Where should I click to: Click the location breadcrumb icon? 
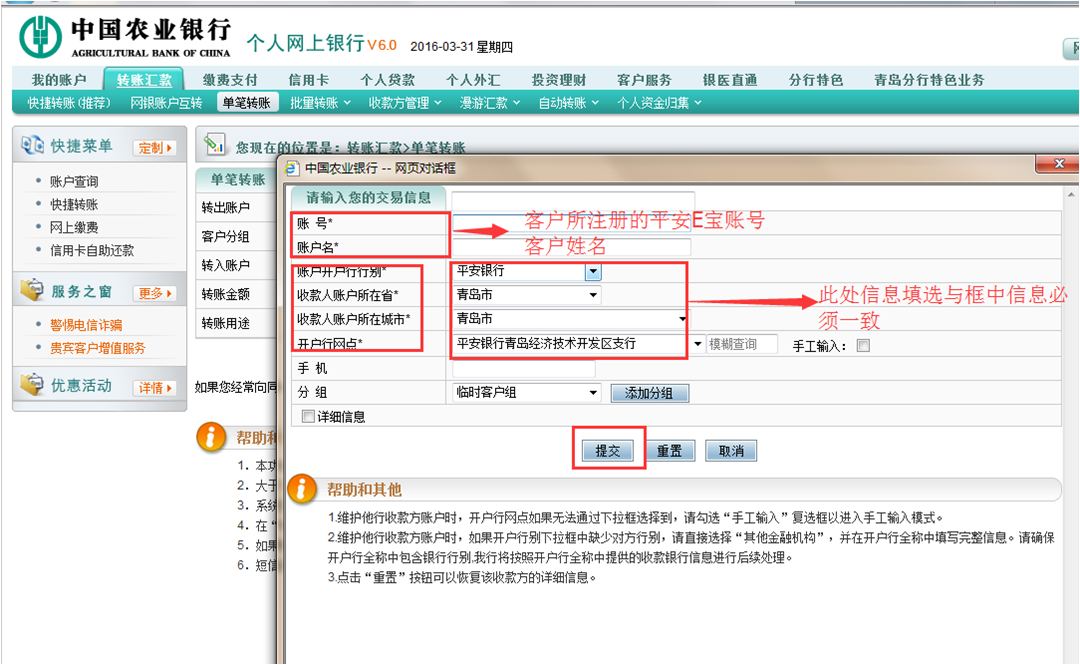click(x=214, y=145)
